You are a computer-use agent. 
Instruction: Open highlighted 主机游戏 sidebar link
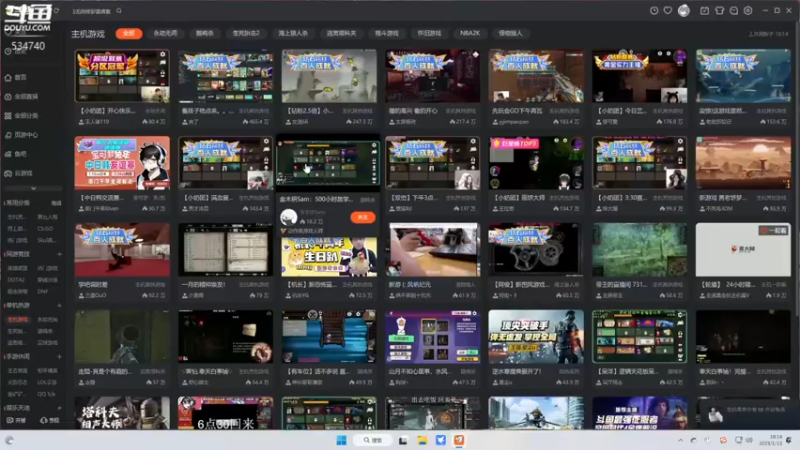17,319
